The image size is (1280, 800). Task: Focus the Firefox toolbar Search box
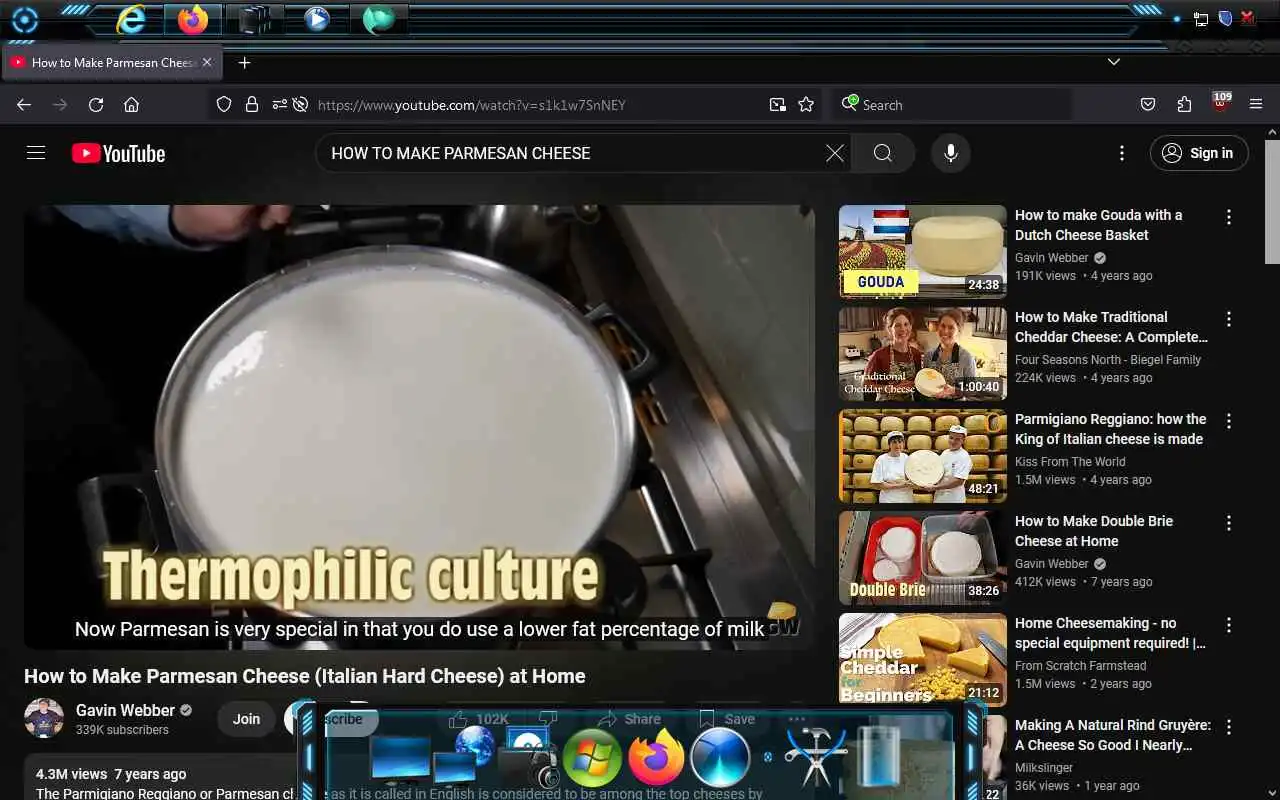click(952, 105)
